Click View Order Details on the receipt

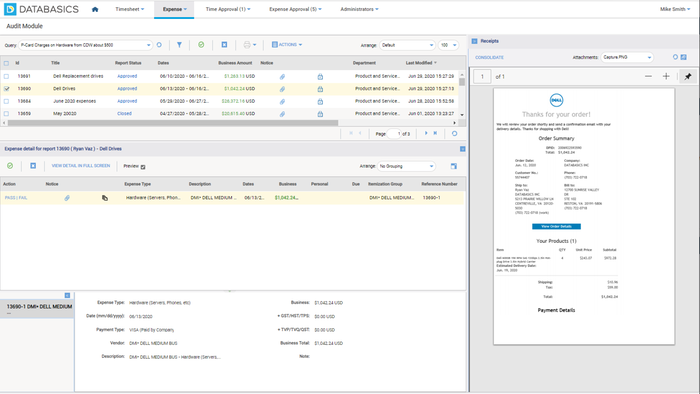[x=556, y=226]
